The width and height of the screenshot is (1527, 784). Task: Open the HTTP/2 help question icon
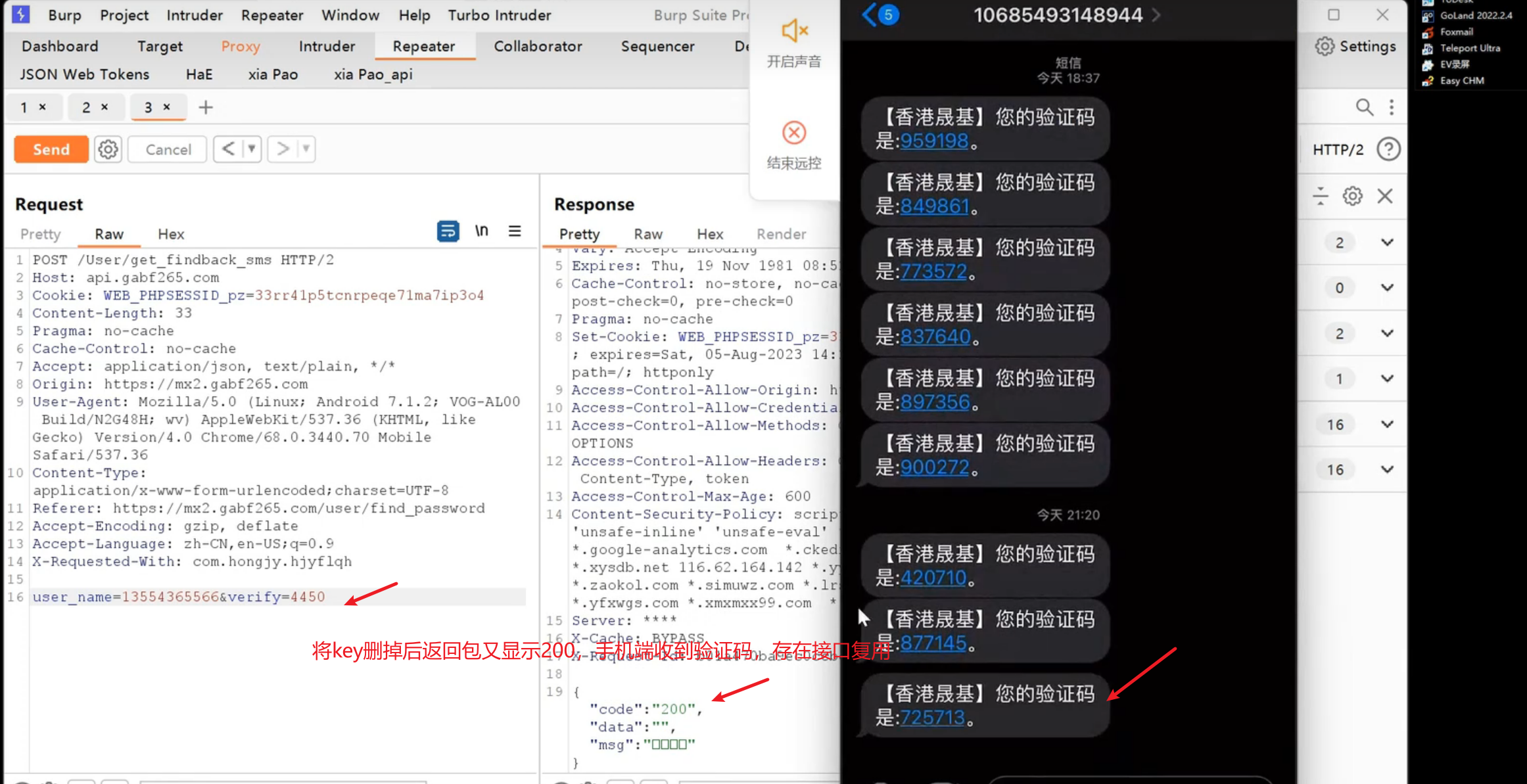coord(1388,149)
